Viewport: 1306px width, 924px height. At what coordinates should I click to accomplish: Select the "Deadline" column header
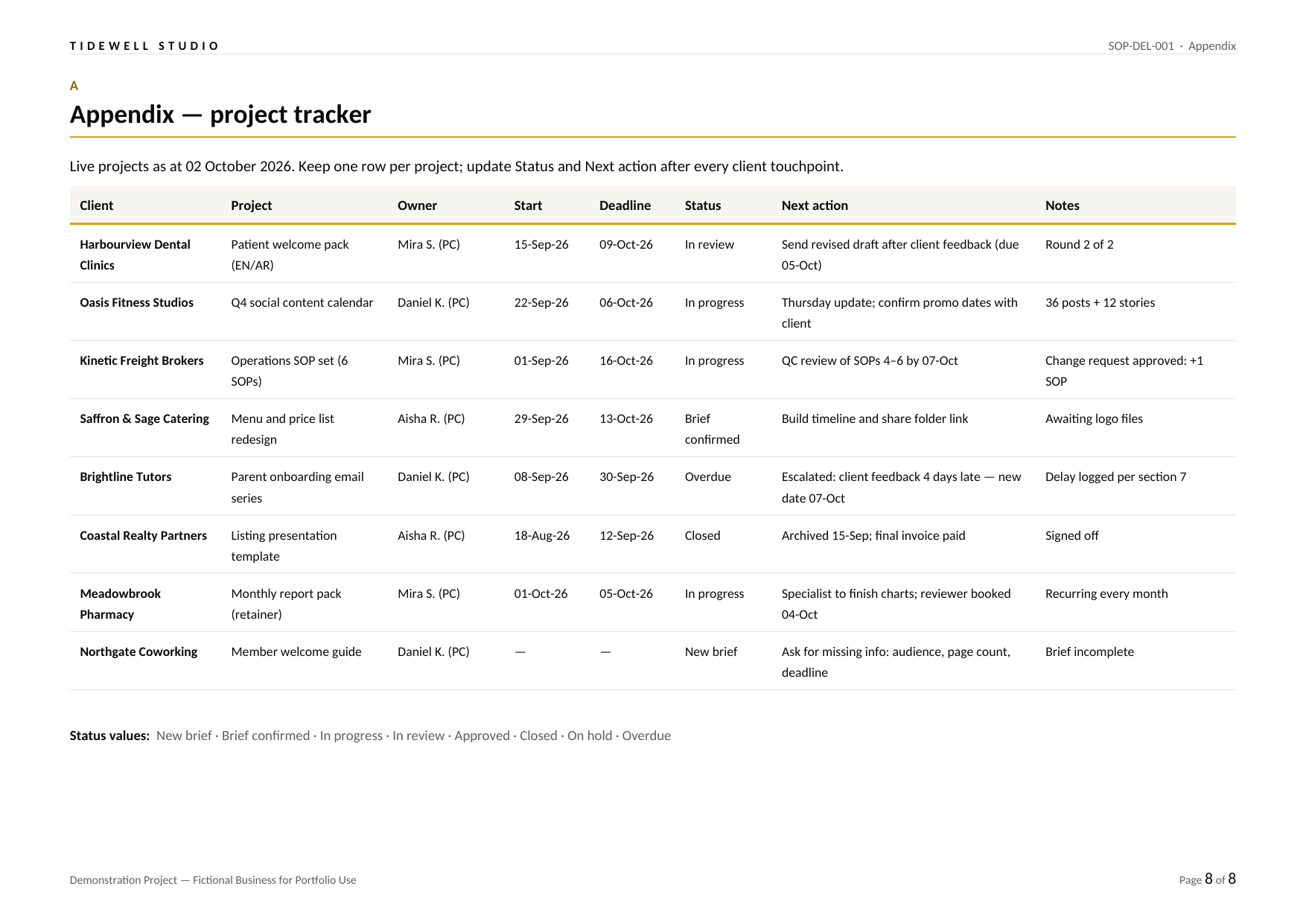[x=625, y=205]
